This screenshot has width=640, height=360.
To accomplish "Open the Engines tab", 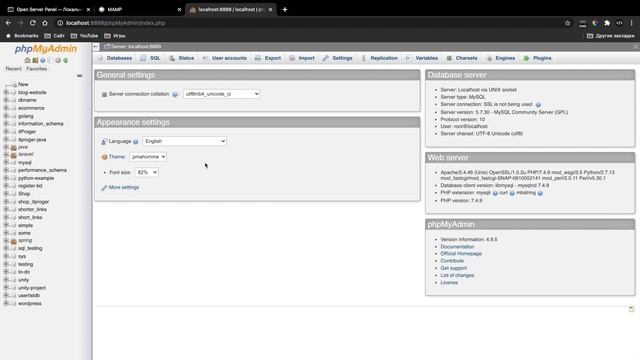I will [501, 58].
